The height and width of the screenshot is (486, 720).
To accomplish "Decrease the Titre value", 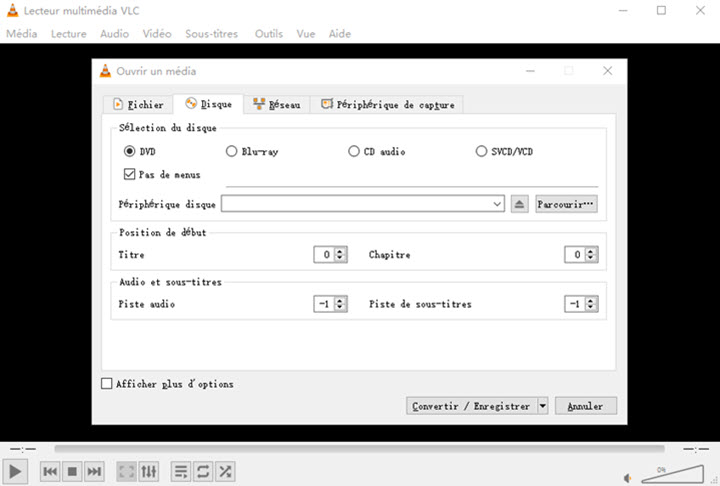I will pos(340,258).
